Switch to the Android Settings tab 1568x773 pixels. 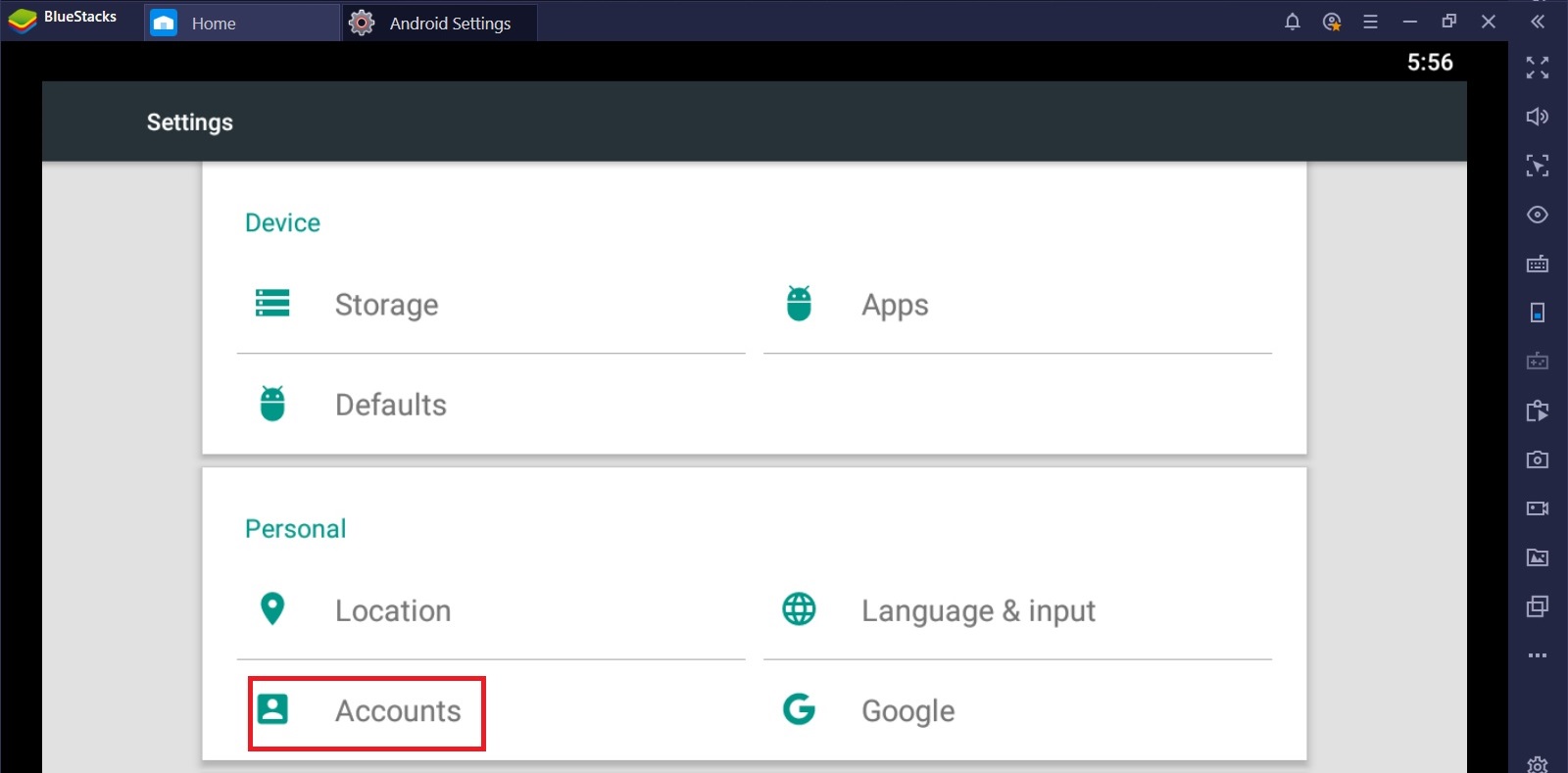(x=439, y=23)
